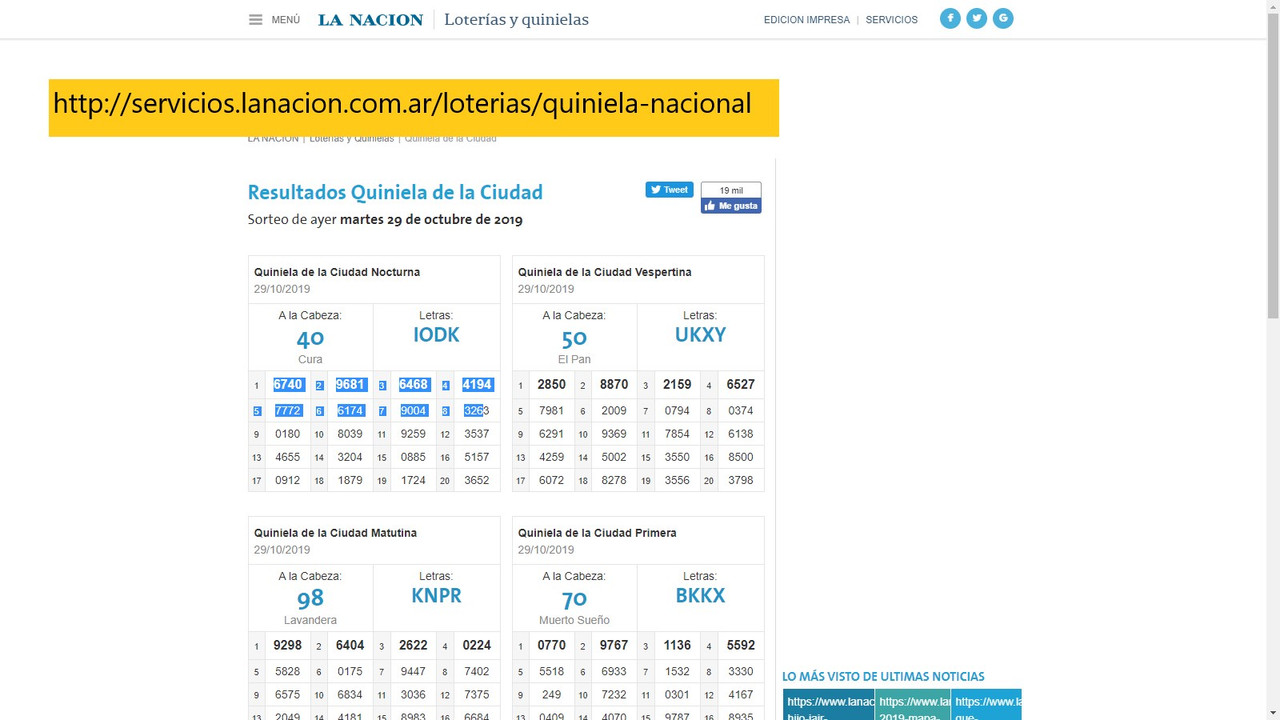
Task: Click highlighted number 4194
Action: pos(477,384)
